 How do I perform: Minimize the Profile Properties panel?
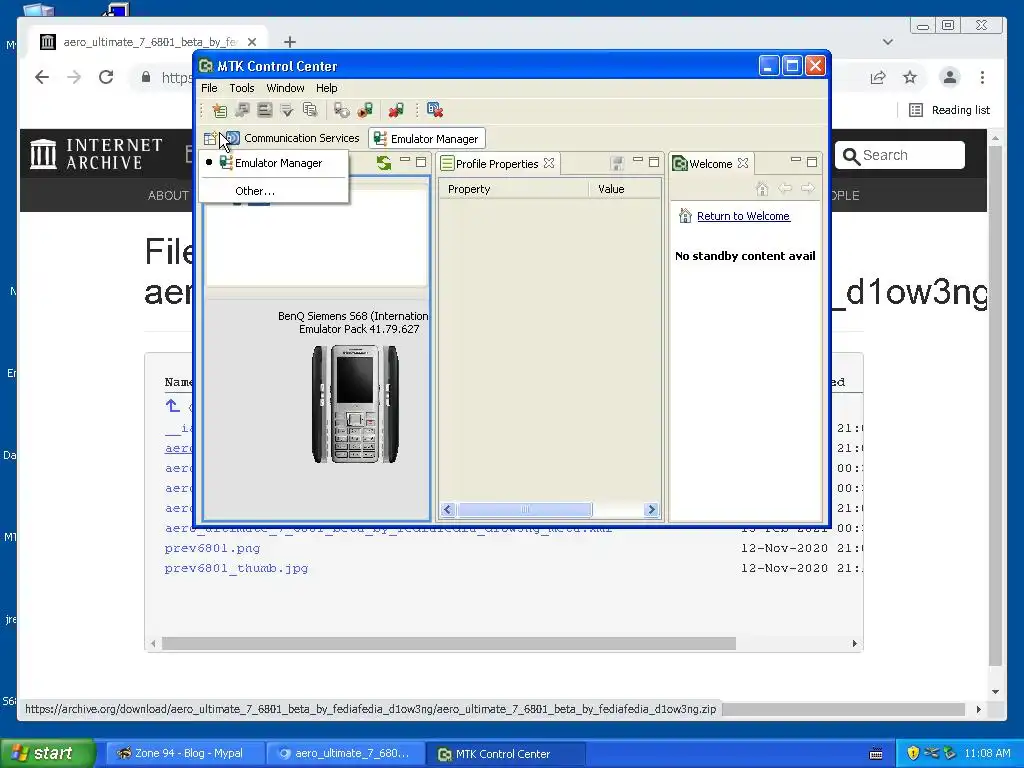coord(638,161)
